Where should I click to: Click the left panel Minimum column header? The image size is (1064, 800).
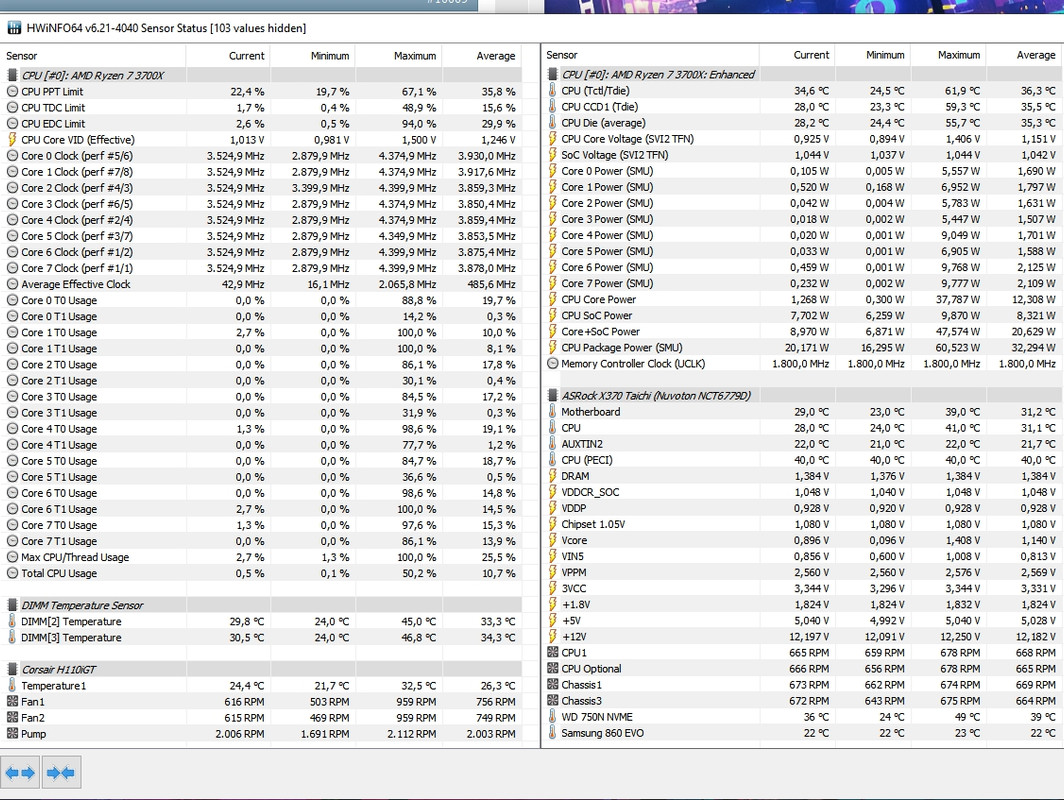pos(313,56)
